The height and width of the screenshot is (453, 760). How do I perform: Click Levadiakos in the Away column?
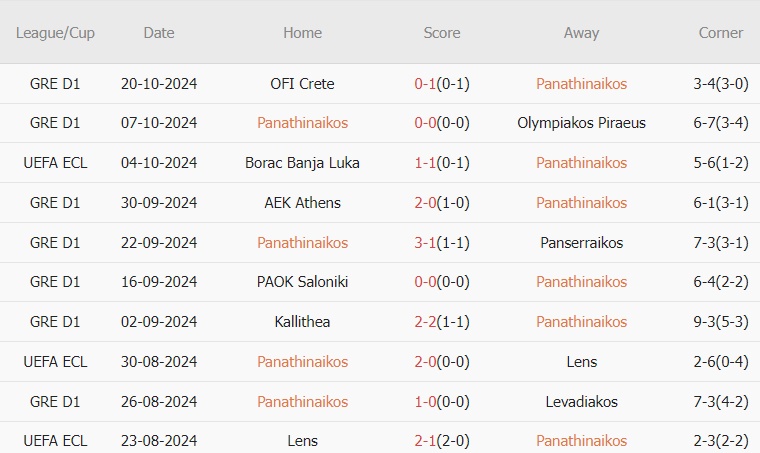(581, 402)
